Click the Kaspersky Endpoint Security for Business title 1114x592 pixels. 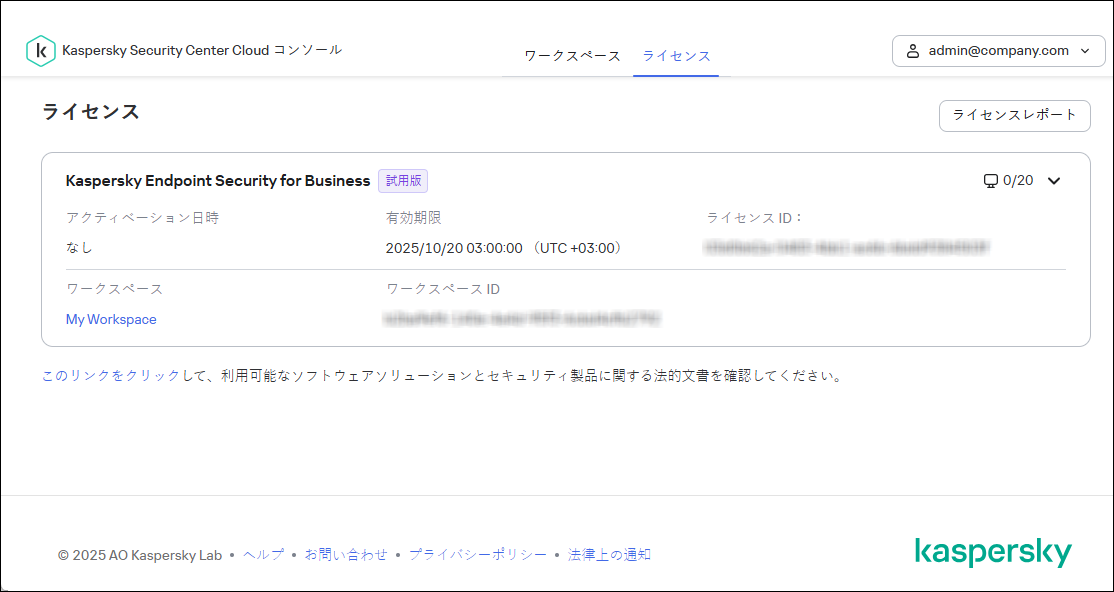tap(216, 181)
